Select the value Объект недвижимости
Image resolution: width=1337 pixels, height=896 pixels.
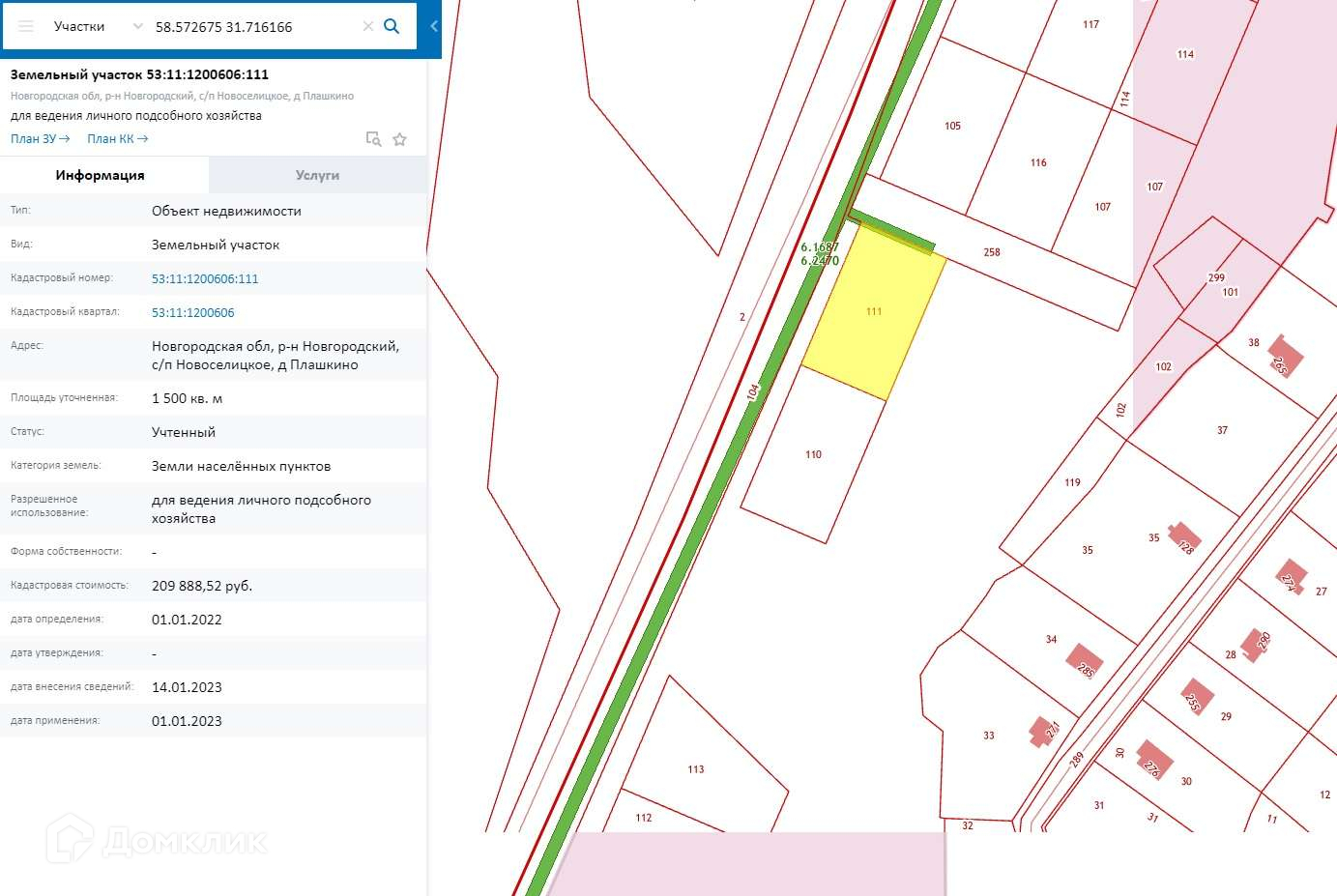click(226, 211)
